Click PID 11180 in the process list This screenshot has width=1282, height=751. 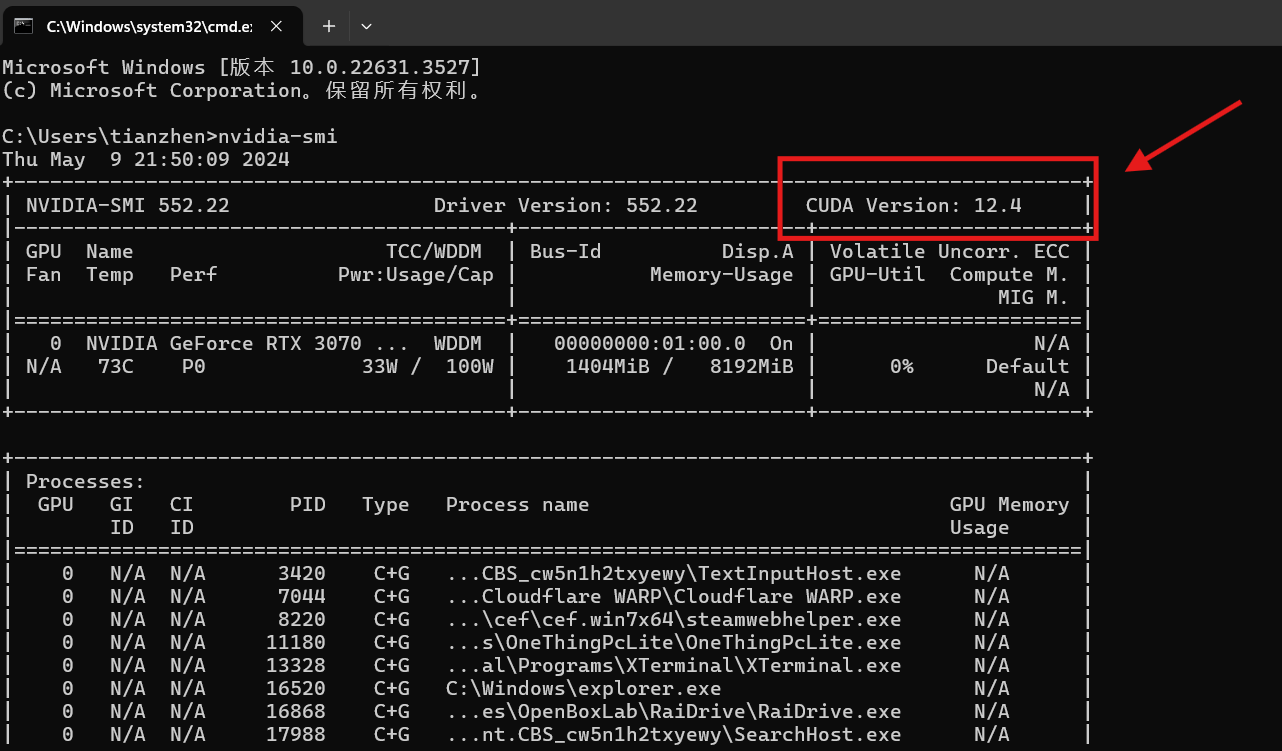point(296,643)
